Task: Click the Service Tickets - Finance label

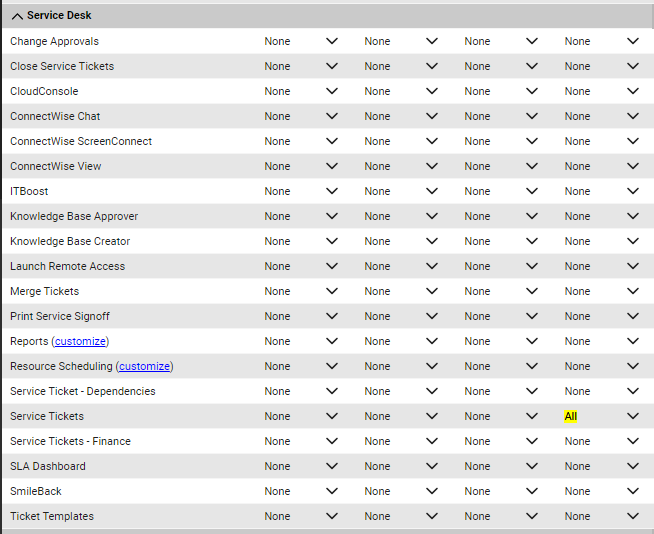Action: coord(70,441)
